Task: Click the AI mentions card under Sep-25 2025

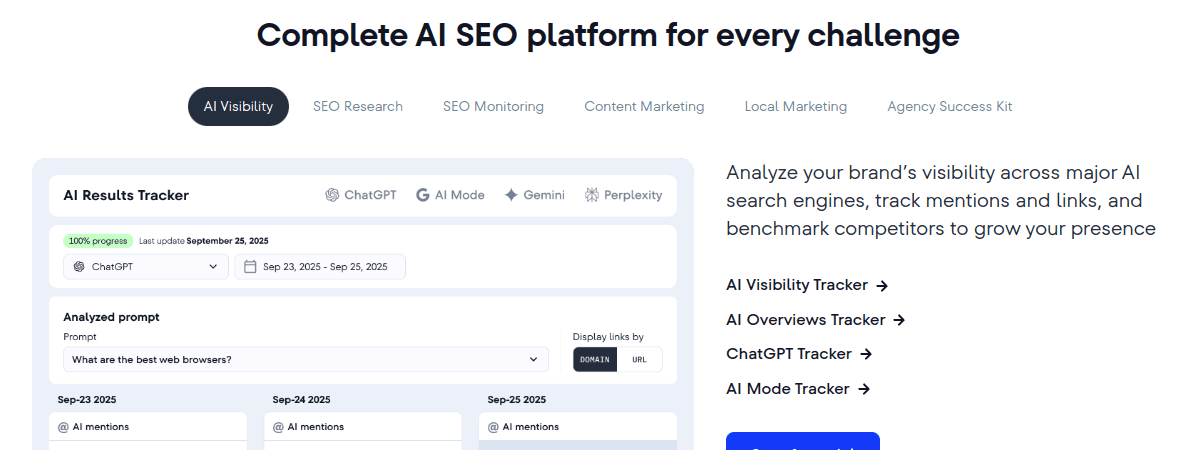Action: pyautogui.click(x=577, y=427)
